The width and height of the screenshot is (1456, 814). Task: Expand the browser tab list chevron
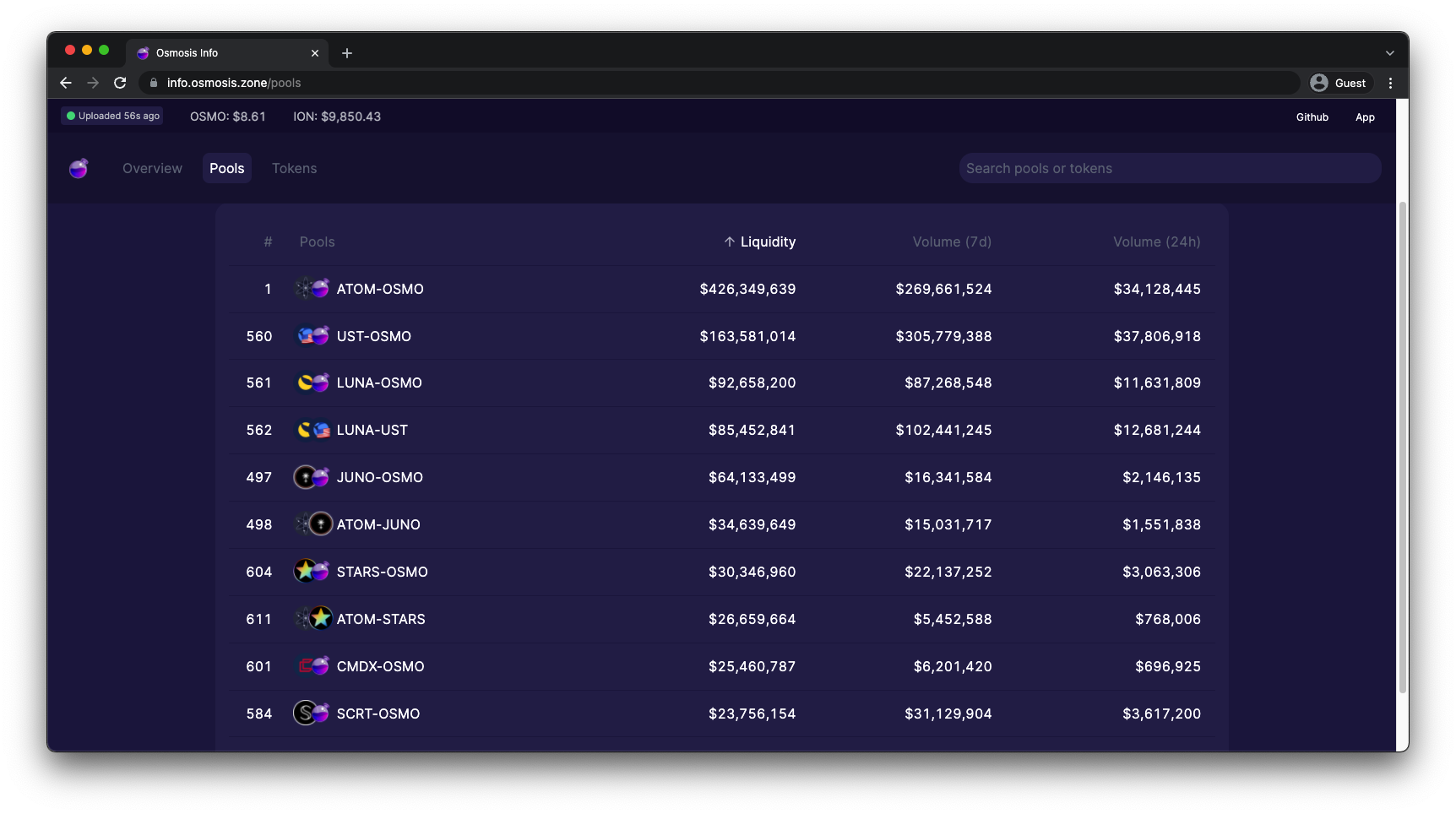click(x=1389, y=53)
